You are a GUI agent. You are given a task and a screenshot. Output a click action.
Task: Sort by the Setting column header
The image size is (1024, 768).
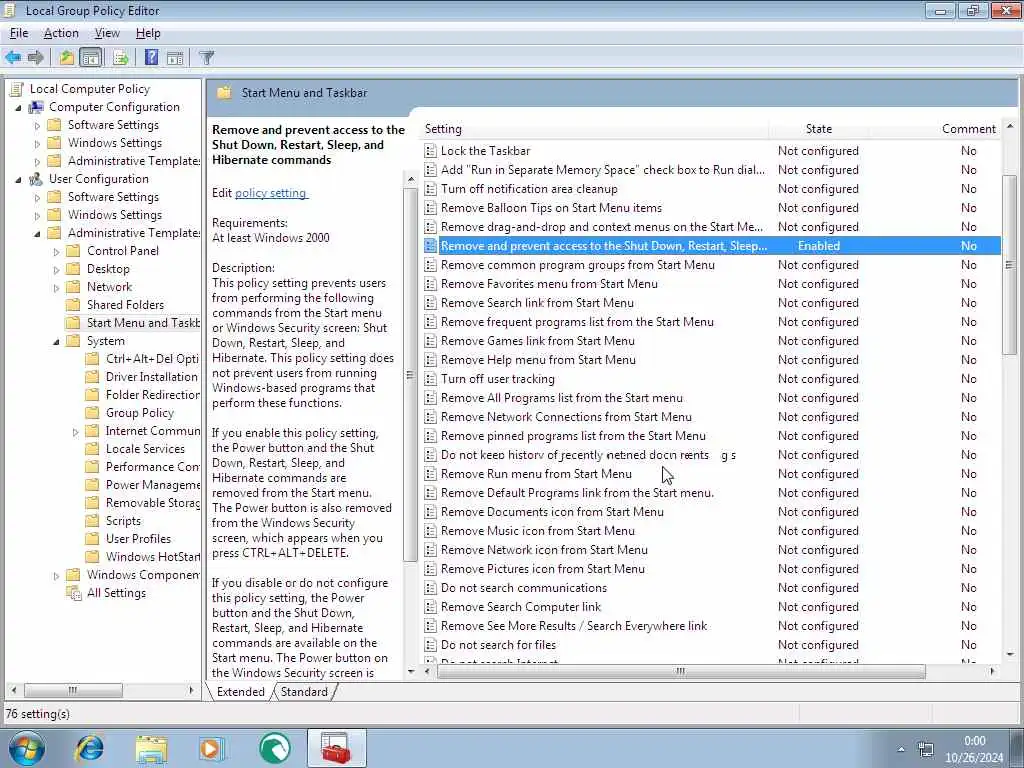pyautogui.click(x=595, y=129)
